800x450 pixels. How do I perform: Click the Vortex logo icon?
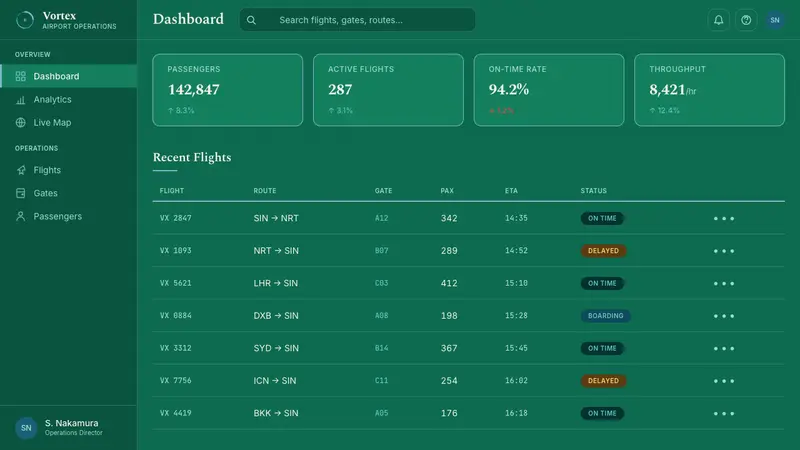[24, 20]
